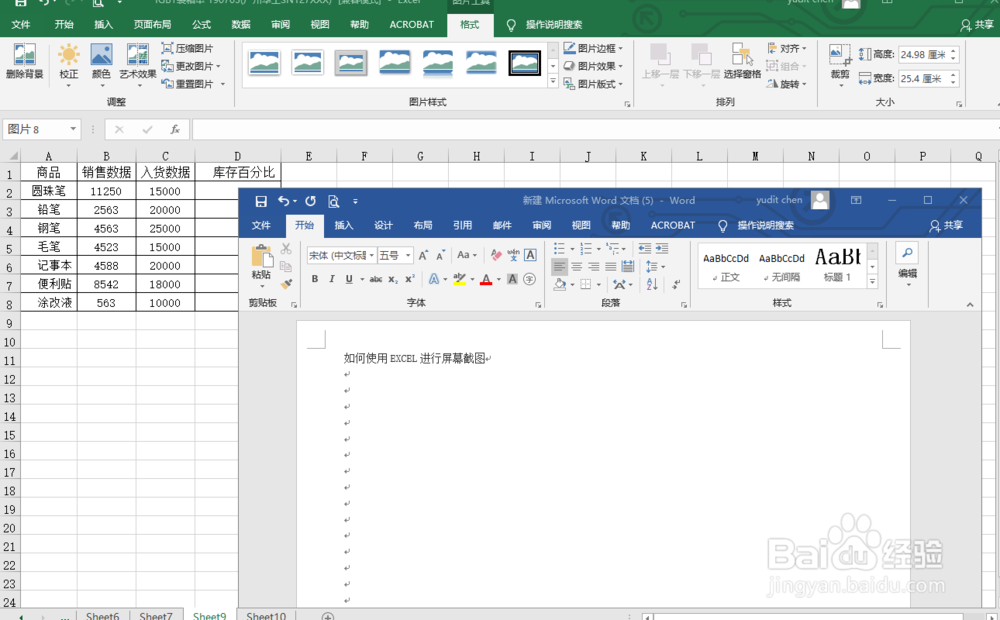Click Word Sort A-Z icon

tap(652, 284)
